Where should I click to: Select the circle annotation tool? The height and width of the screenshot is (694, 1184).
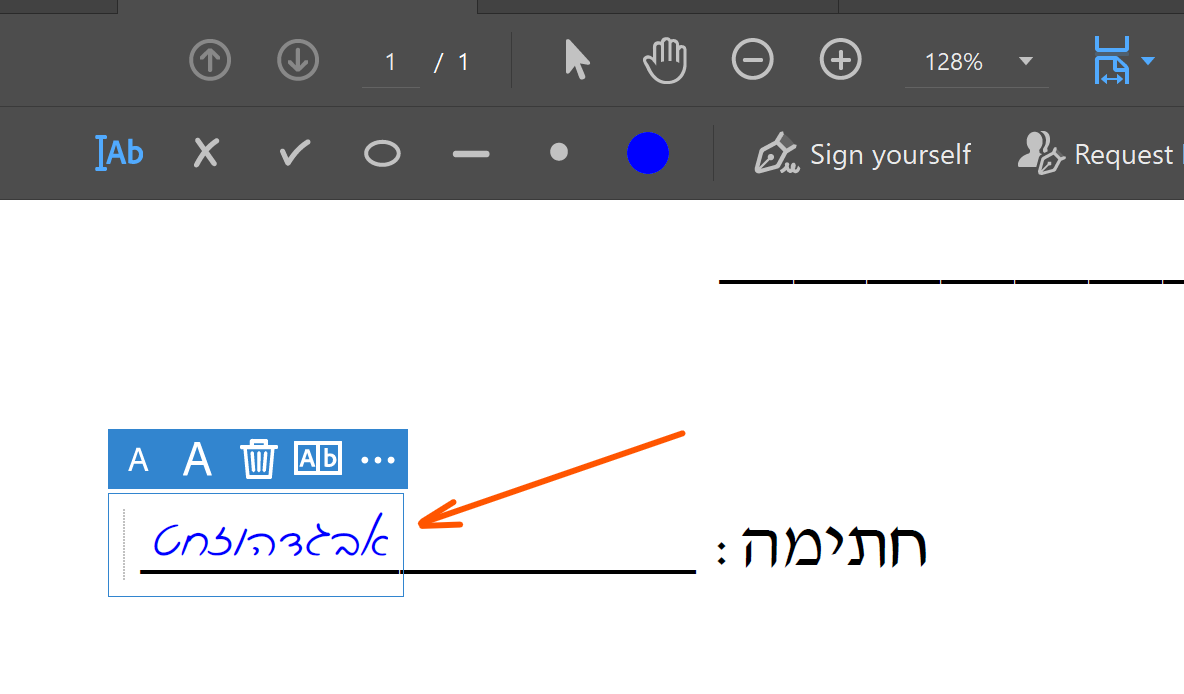[382, 153]
